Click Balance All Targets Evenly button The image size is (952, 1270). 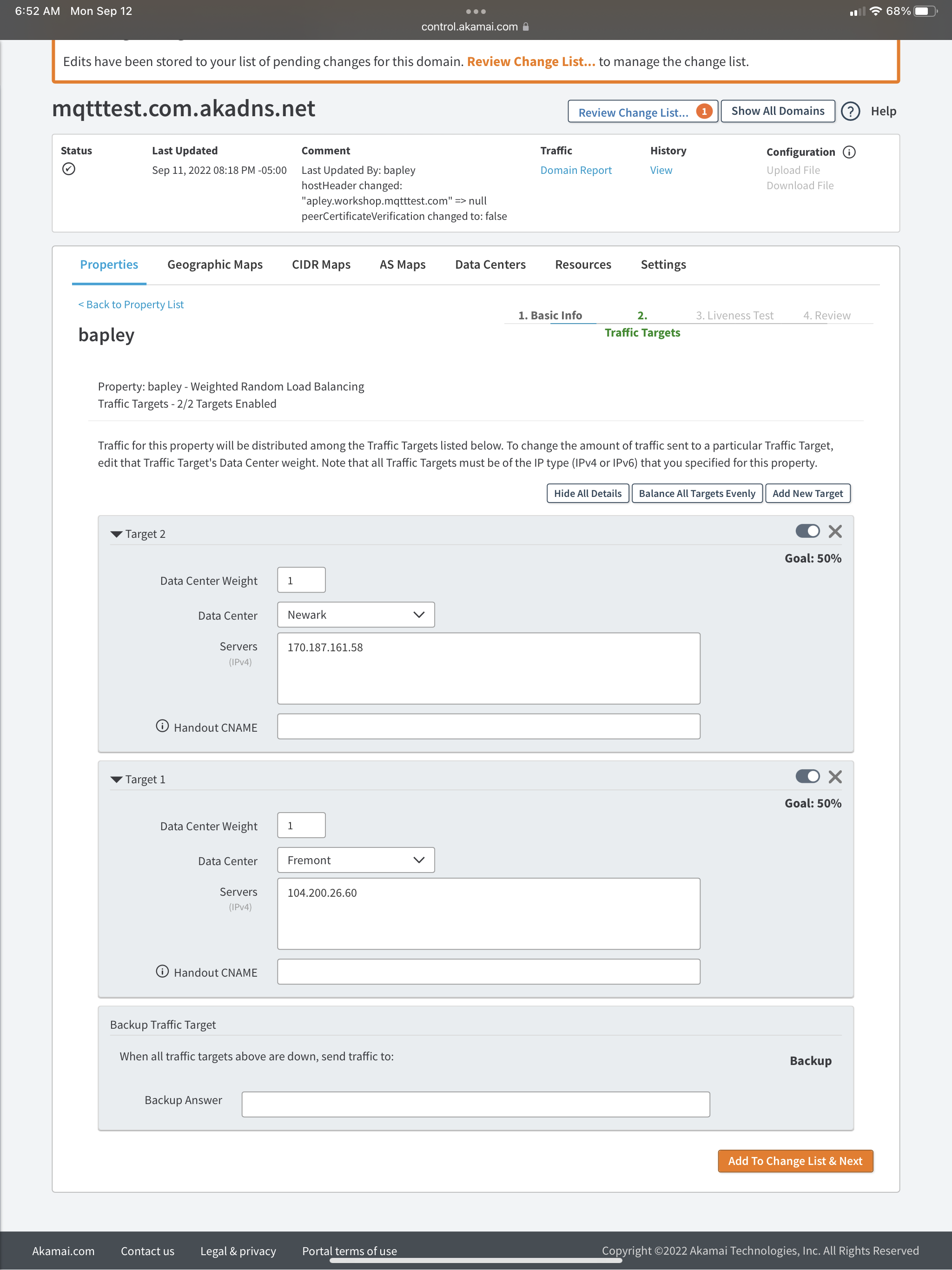pos(696,494)
